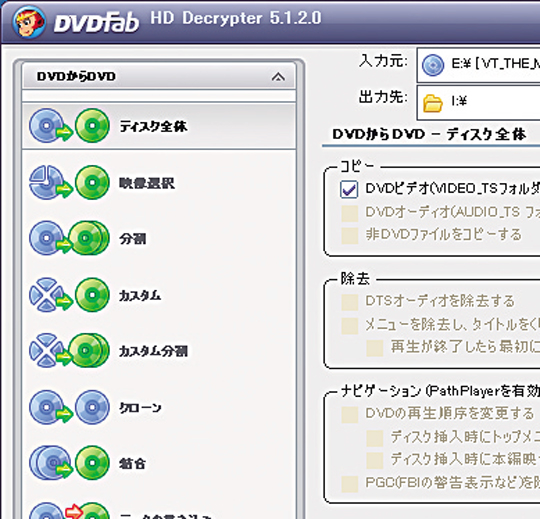Collapse the DVDからDVD panel chevron
Screen dimensions: 540x519
278,77
